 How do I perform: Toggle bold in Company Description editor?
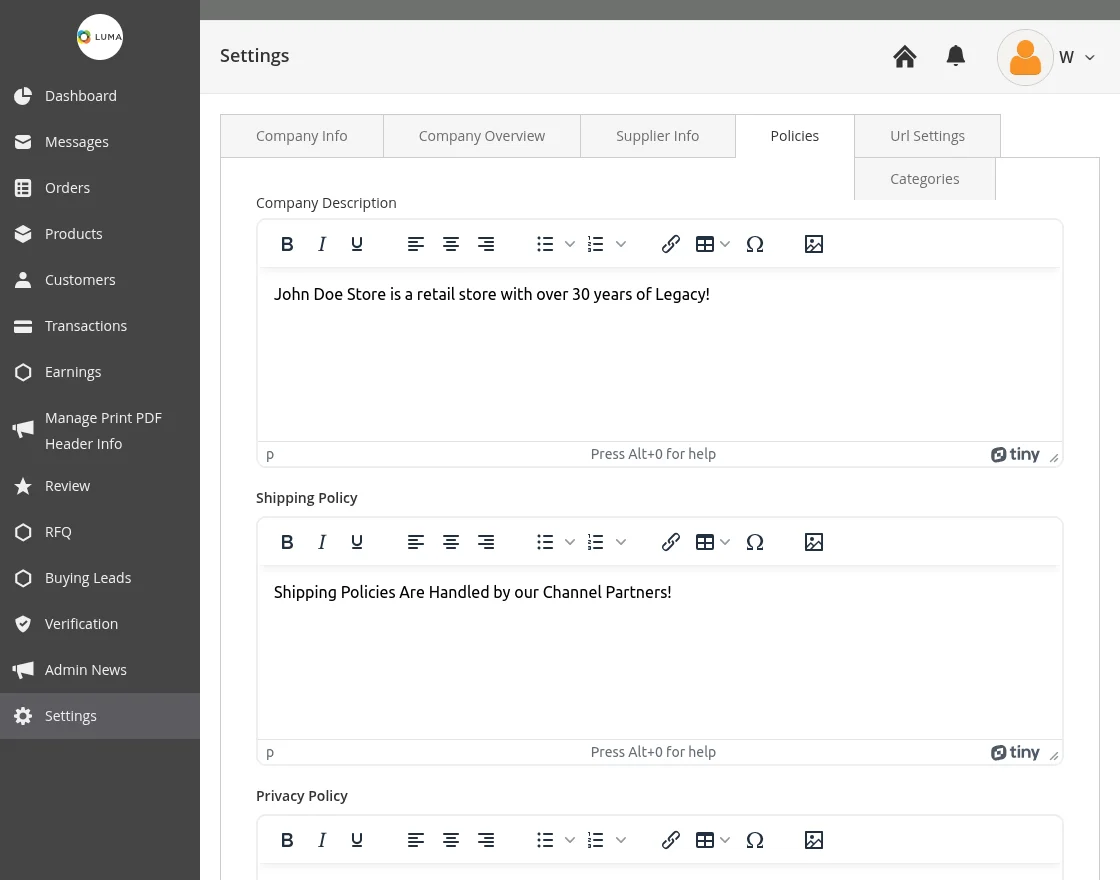click(287, 244)
